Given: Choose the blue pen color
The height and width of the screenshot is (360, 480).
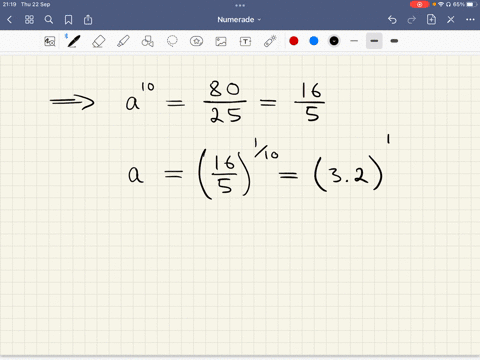Looking at the screenshot, I should coord(314,41).
